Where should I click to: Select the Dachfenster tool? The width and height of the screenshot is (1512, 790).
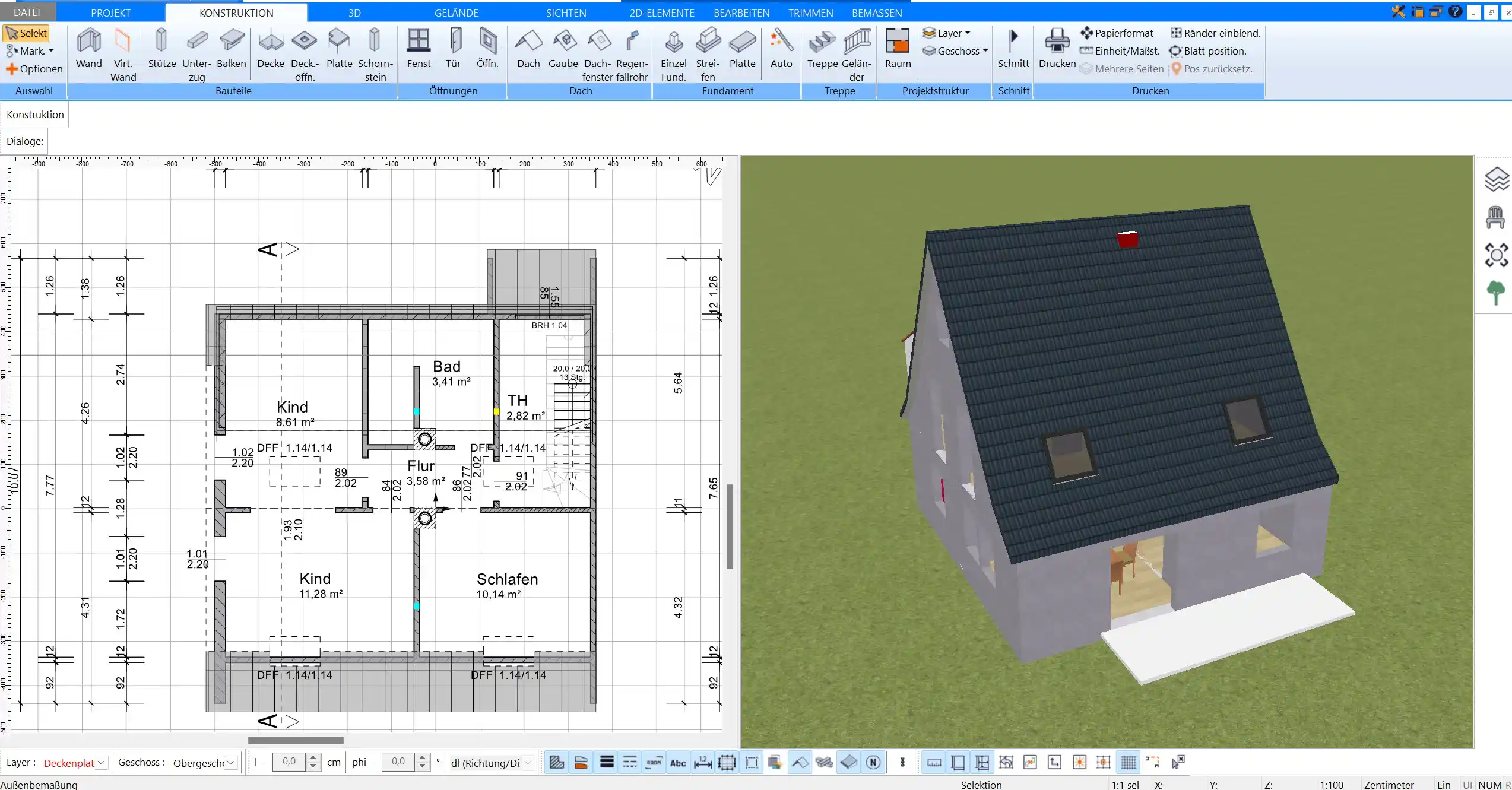click(x=597, y=55)
